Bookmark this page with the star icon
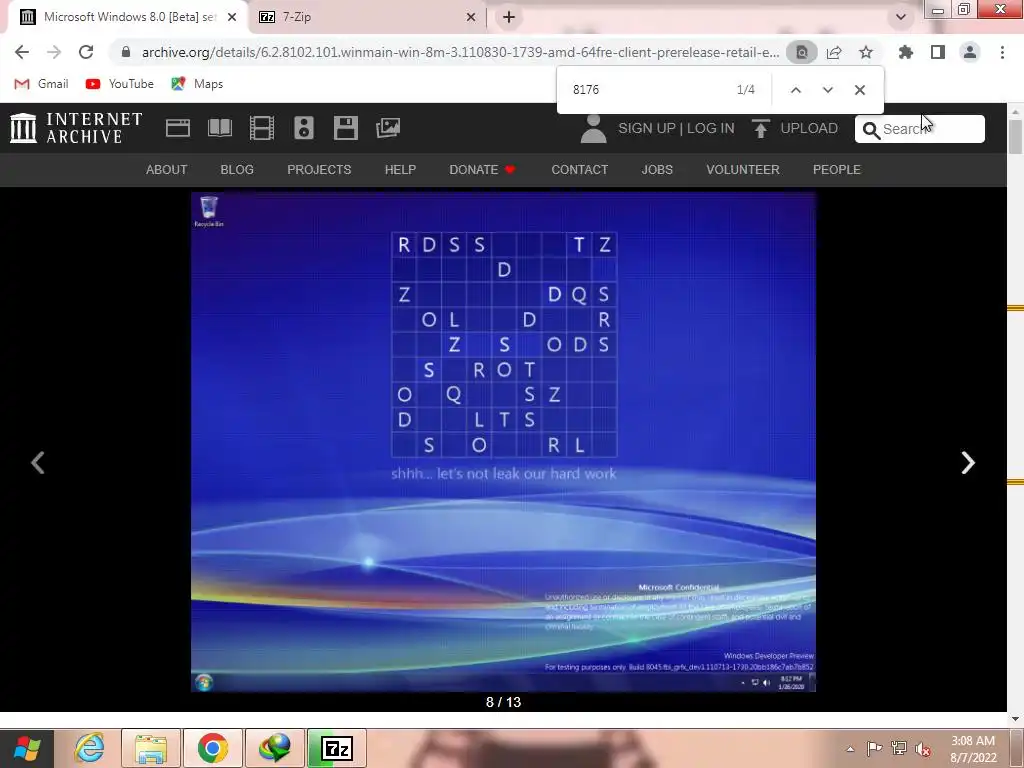1024x768 pixels. [866, 52]
